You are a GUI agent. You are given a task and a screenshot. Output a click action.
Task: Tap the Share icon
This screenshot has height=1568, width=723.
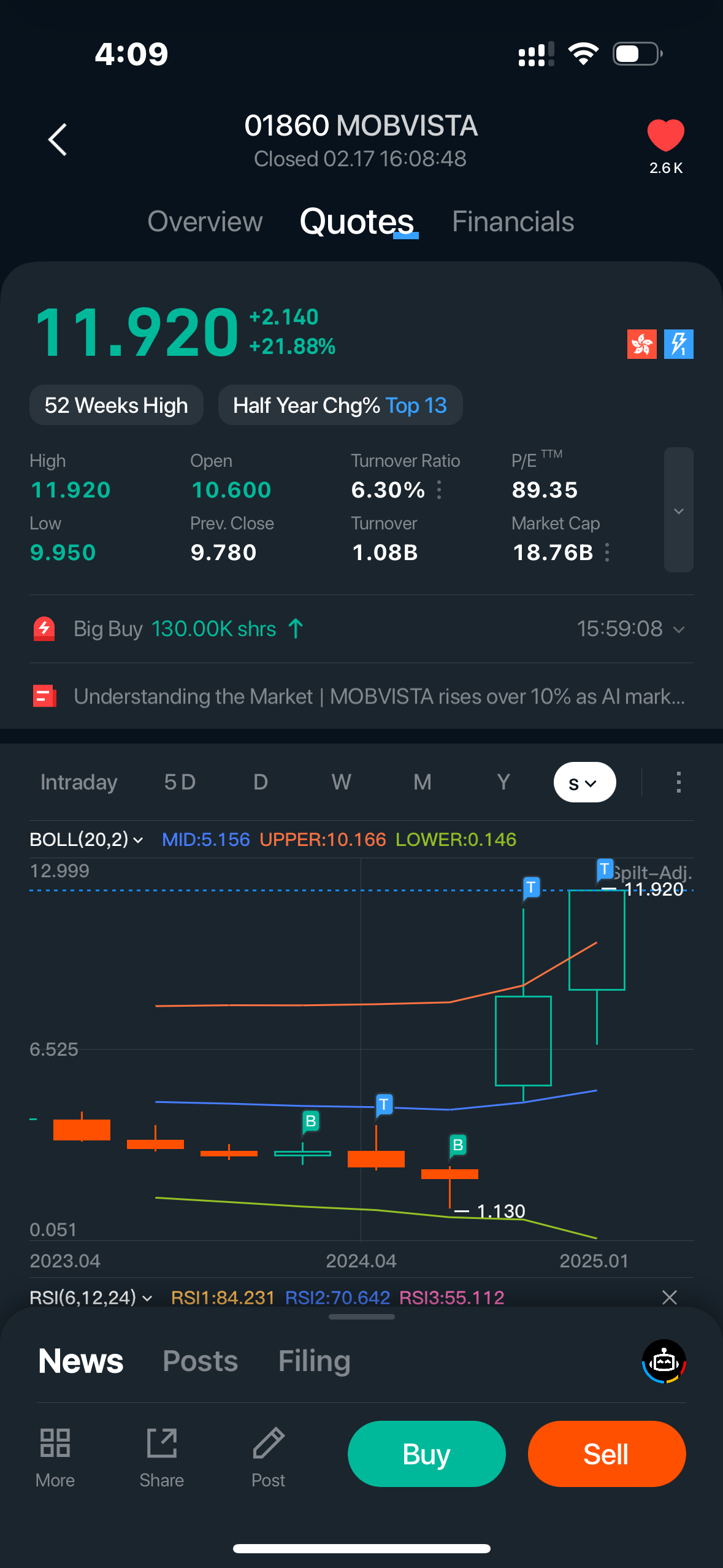(x=162, y=1443)
